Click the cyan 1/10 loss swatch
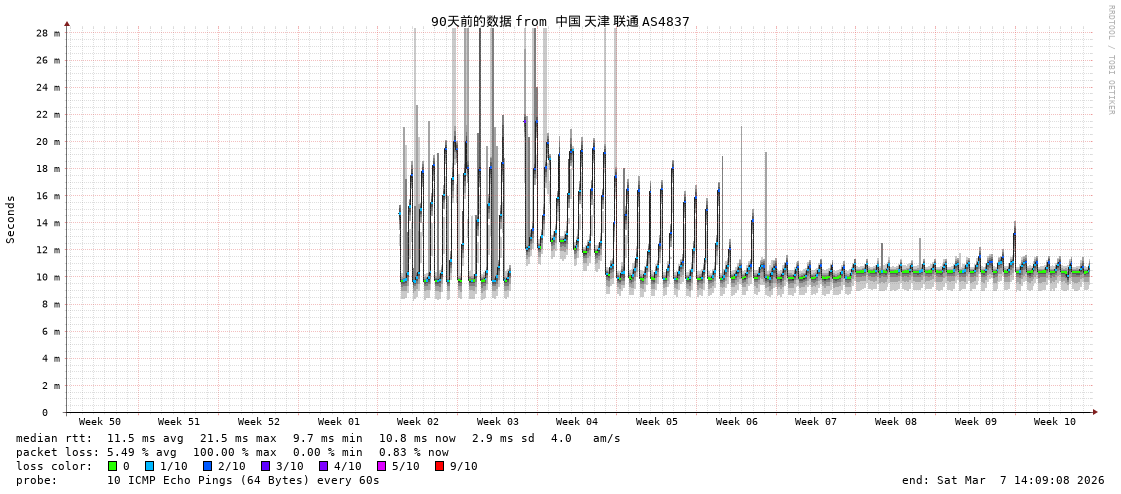 [x=149, y=466]
